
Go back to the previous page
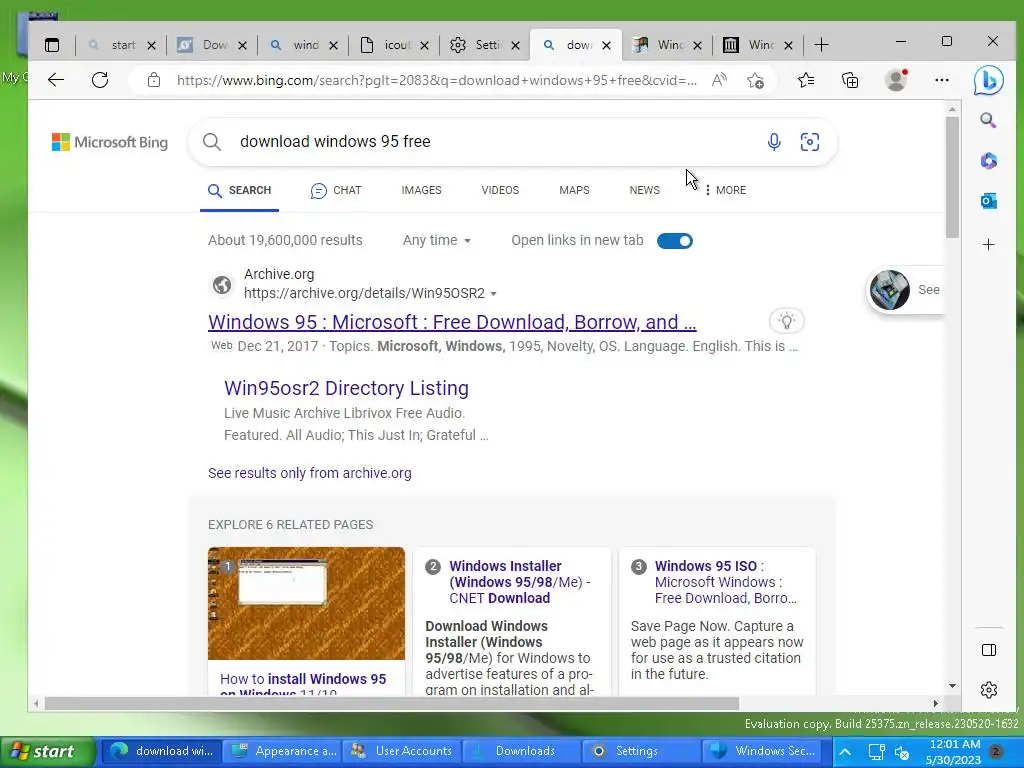(x=56, y=80)
